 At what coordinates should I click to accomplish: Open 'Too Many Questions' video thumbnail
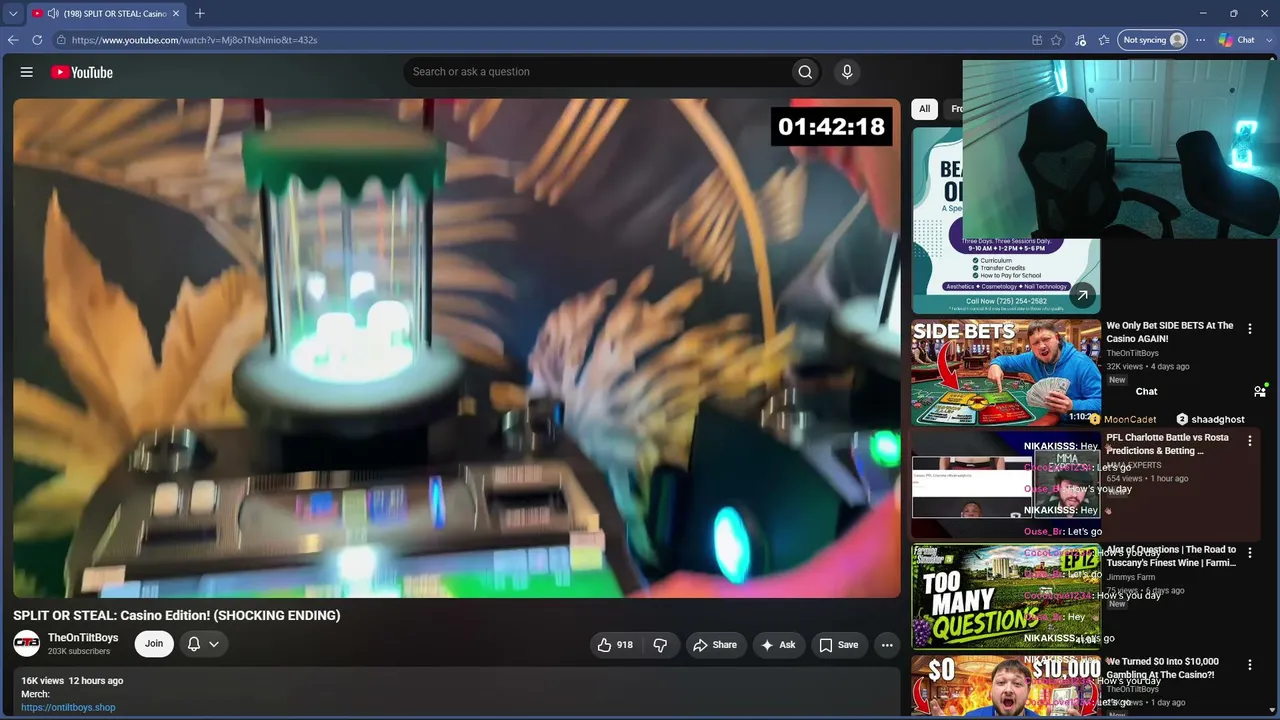pyautogui.click(x=1006, y=596)
